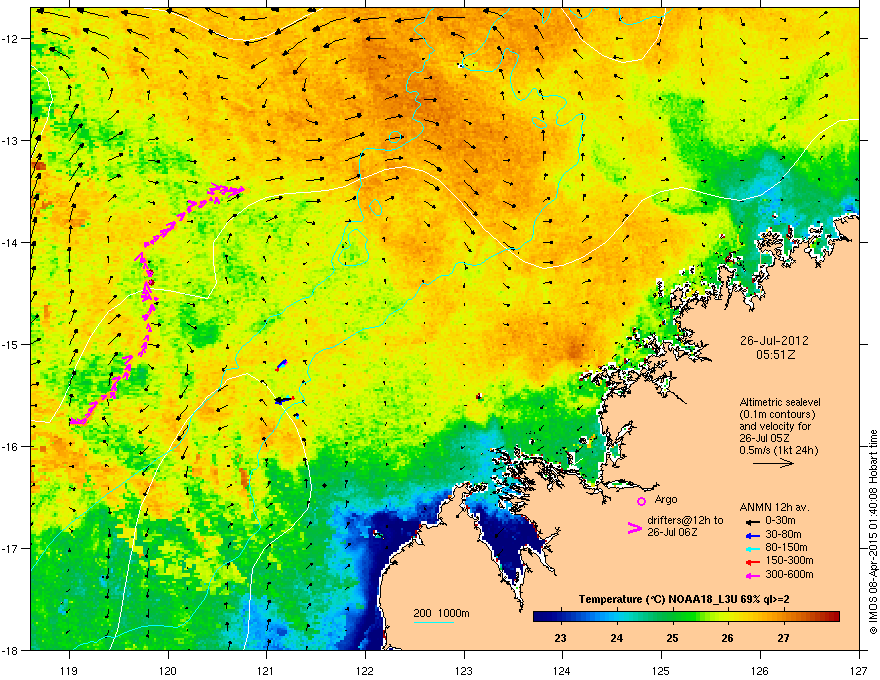Click the latitude axis label '-16'
This screenshot has height=680, width=880.
point(11,447)
